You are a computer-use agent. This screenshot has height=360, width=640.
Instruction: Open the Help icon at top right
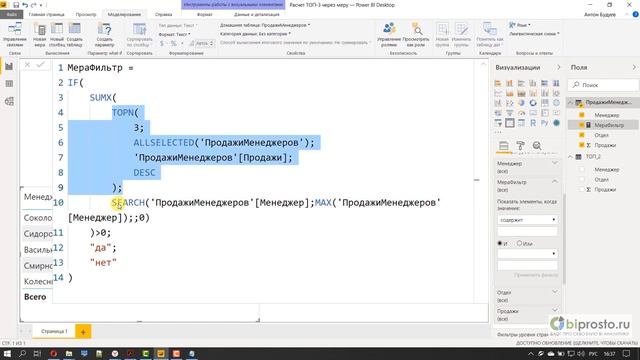[x=635, y=14]
